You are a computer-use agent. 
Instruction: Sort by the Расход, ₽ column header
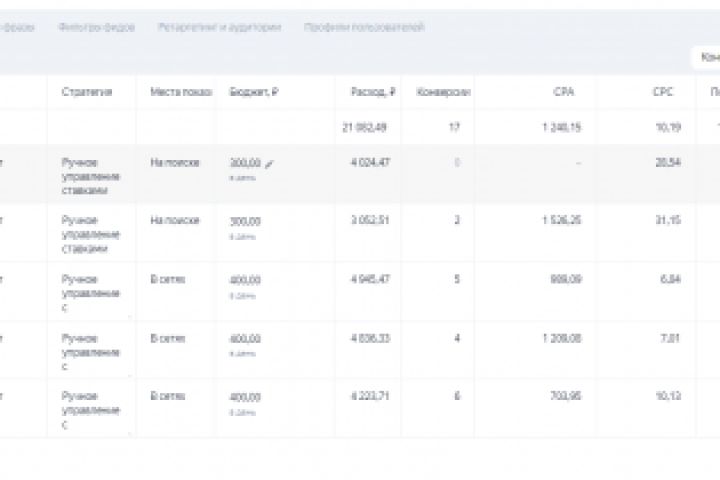[373, 92]
